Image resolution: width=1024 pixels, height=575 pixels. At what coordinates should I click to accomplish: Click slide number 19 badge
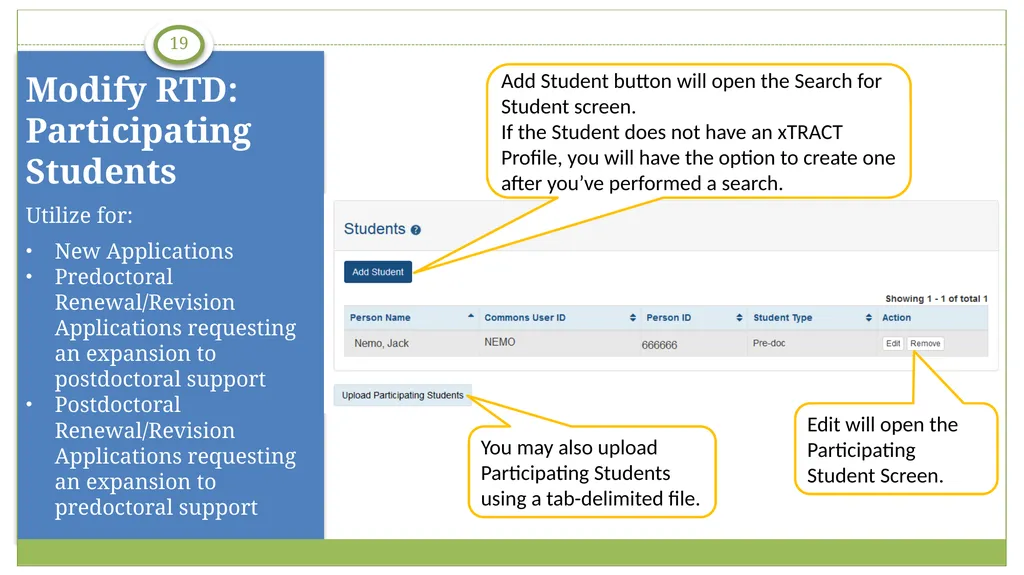pos(179,44)
